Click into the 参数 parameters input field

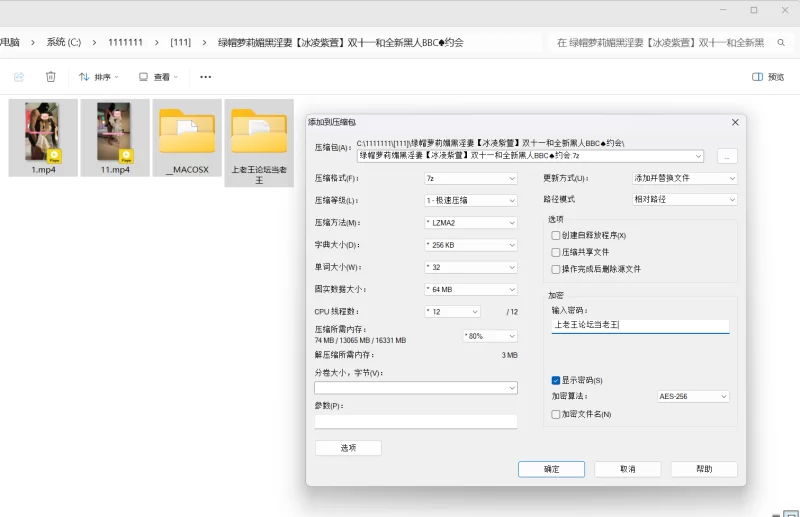coord(415,422)
